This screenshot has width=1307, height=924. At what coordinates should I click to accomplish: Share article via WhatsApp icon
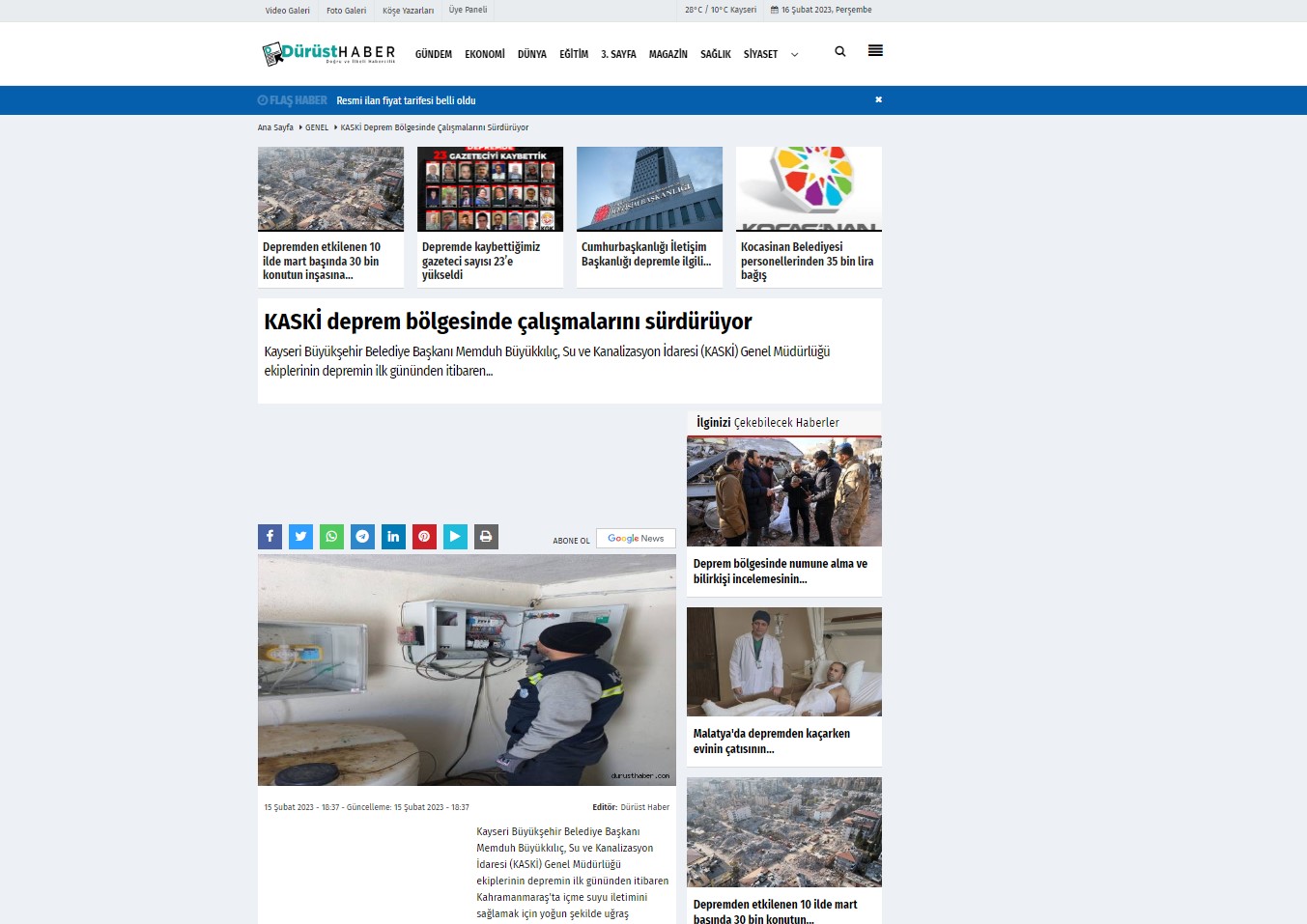[x=331, y=537]
